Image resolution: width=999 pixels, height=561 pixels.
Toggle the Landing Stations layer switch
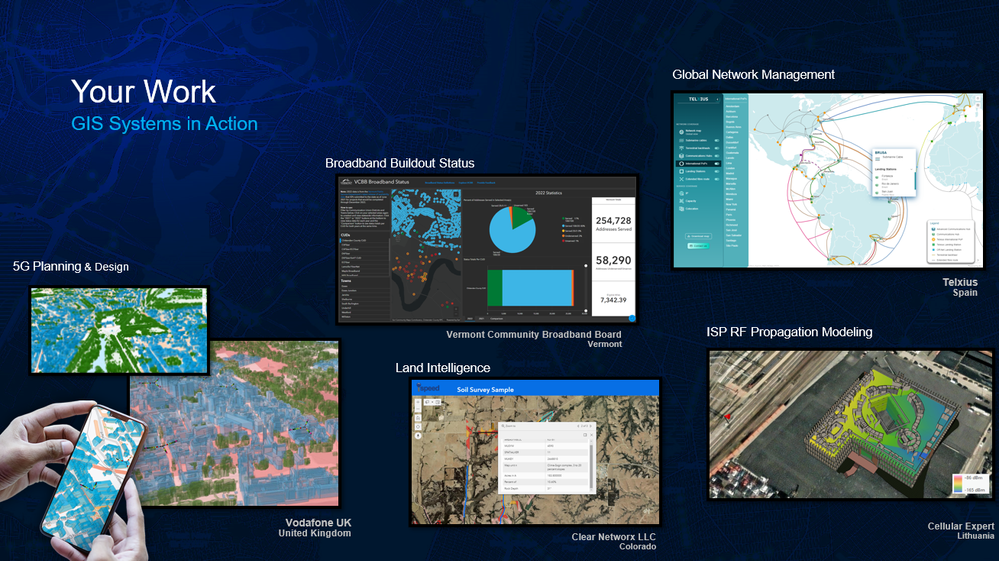click(717, 171)
